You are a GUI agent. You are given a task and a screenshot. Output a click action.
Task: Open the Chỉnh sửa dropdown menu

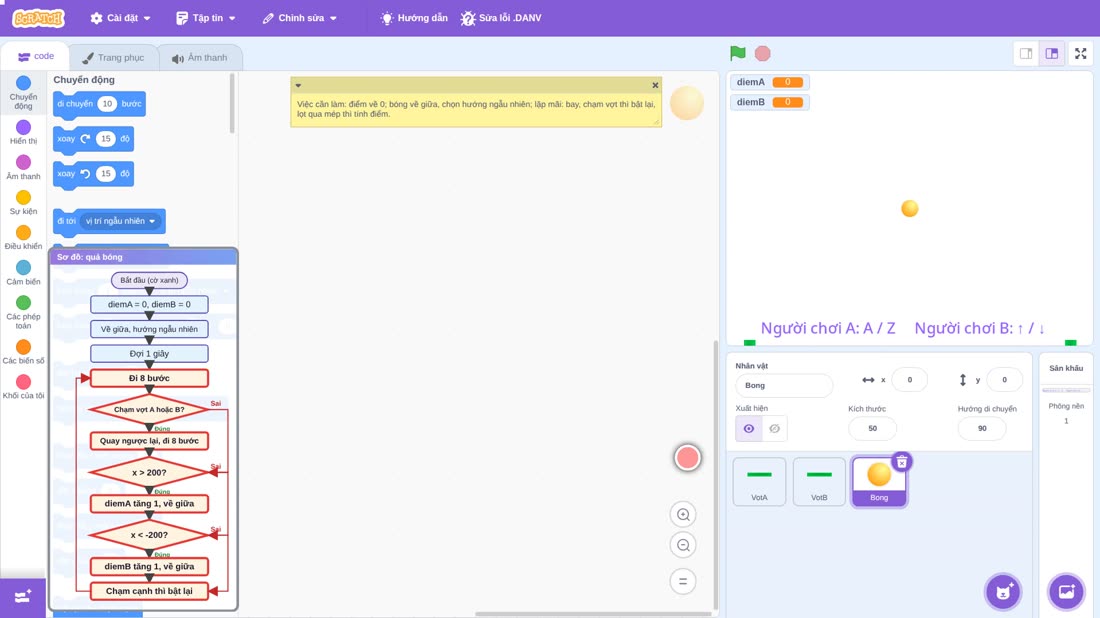pyautogui.click(x=300, y=18)
